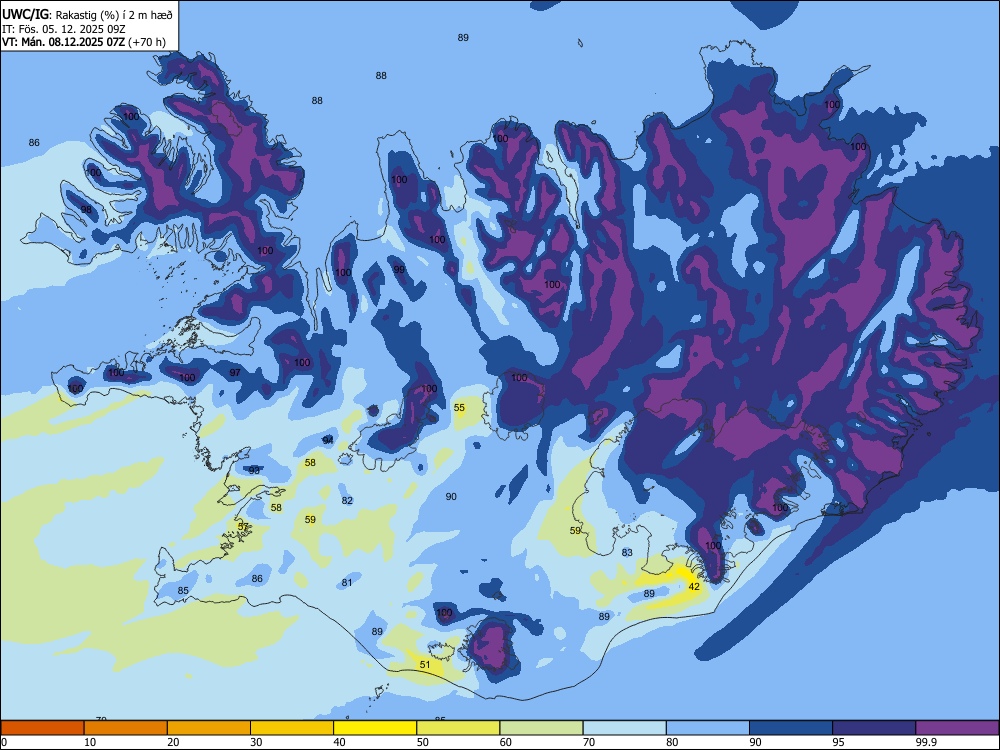Click the legend tick label 95
Screen dimensions: 1000x750
point(838,742)
